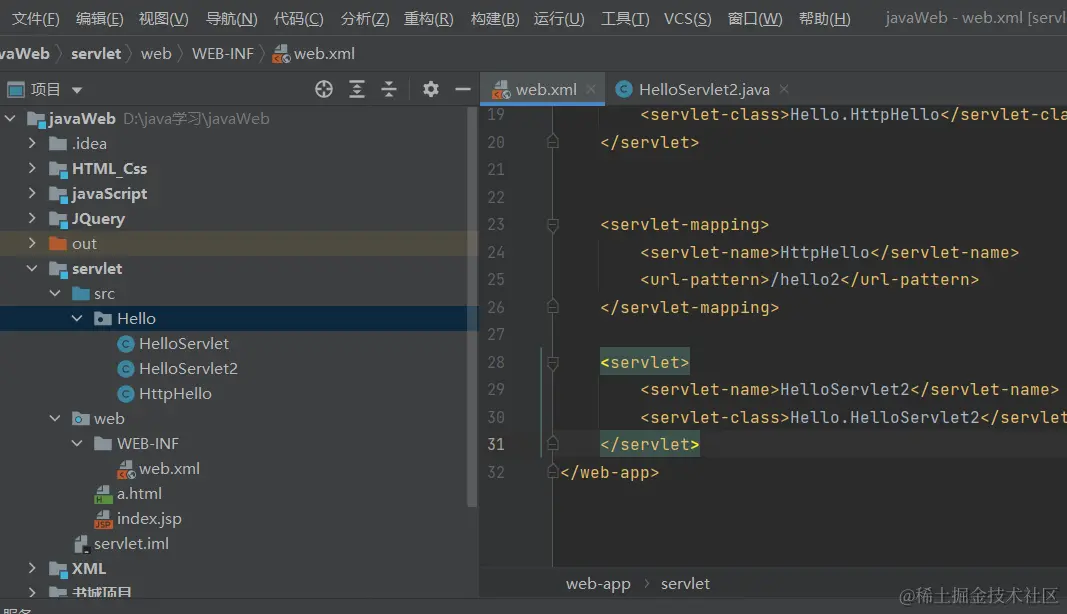Open the 窗口(W) menu
The height and width of the screenshot is (614, 1067).
pyautogui.click(x=755, y=18)
